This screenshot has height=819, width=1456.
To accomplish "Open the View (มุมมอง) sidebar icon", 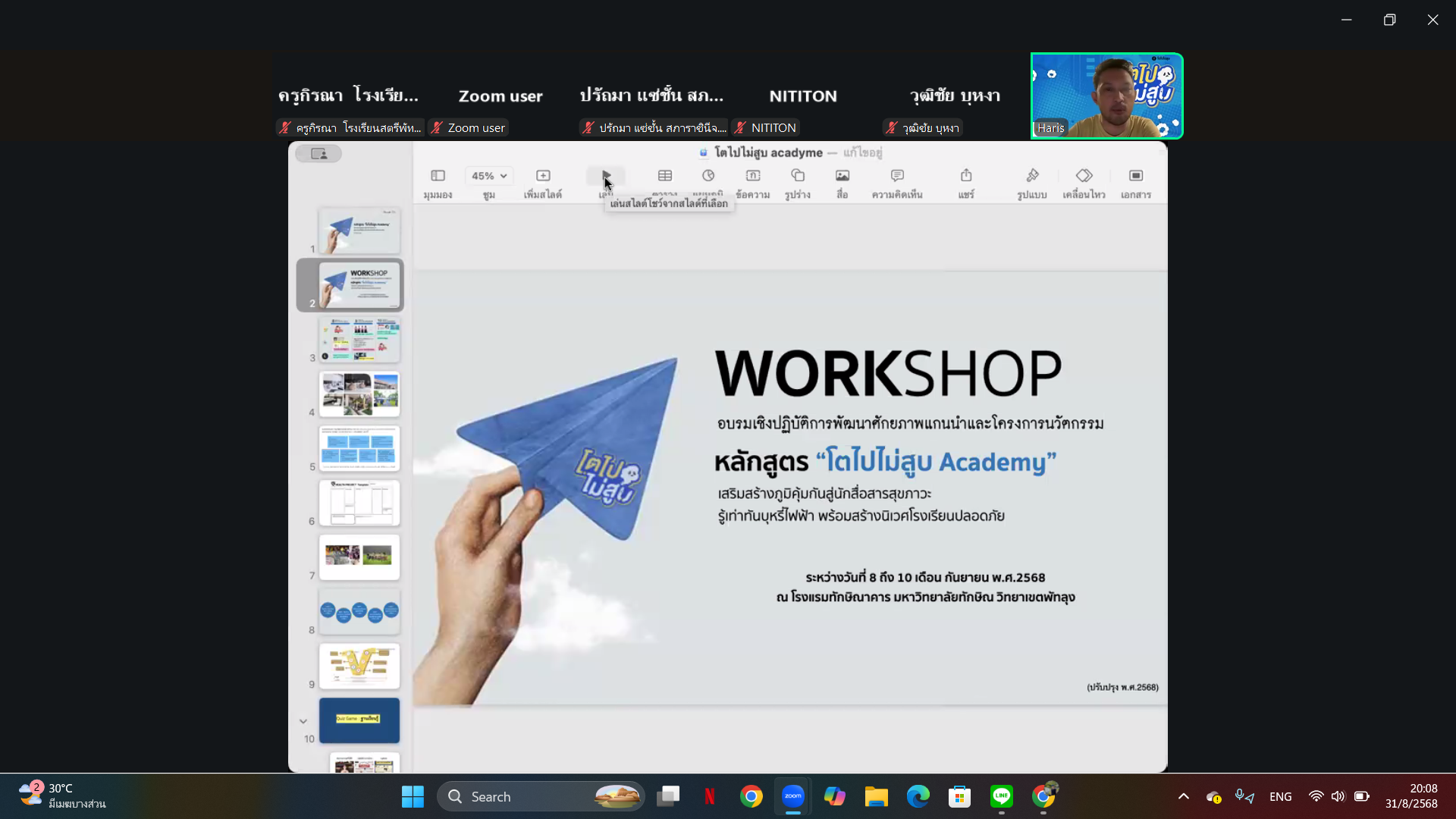I will click(x=438, y=176).
